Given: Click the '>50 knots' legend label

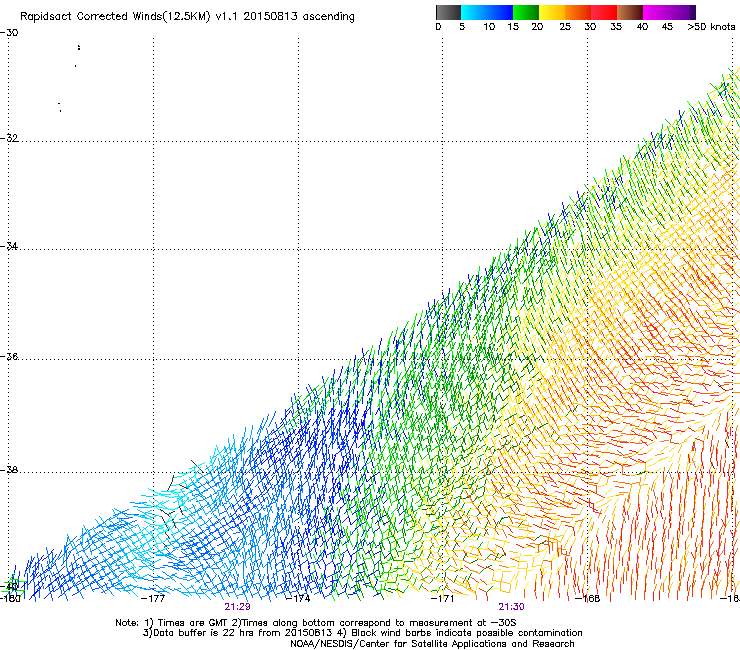Looking at the screenshot, I should 711,27.
